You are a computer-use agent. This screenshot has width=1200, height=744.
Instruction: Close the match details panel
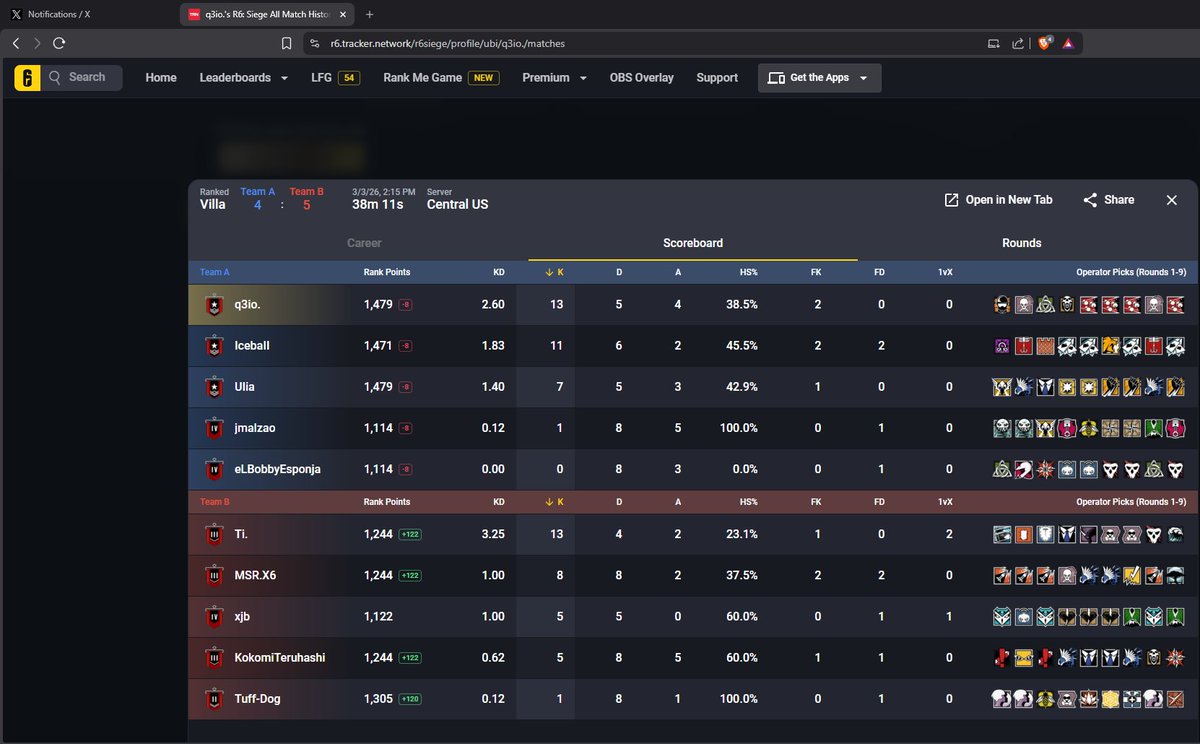pos(1172,200)
